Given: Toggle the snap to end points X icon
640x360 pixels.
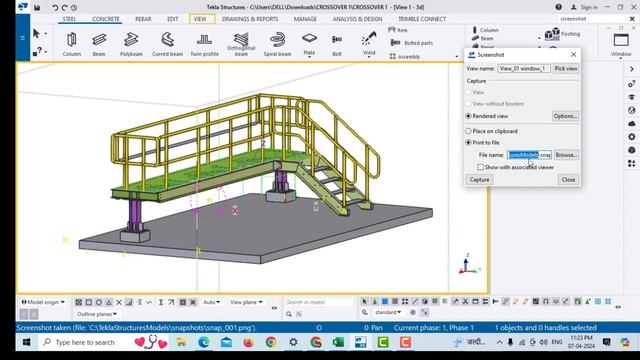Looking at the screenshot, I should (119, 302).
